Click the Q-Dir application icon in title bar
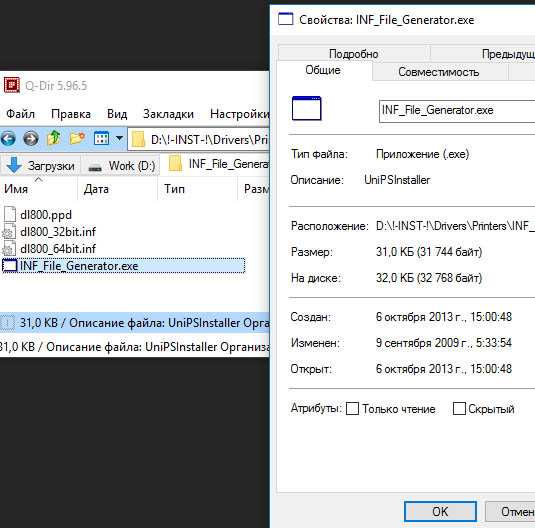Screen dimensions: 535x528 tap(12, 85)
